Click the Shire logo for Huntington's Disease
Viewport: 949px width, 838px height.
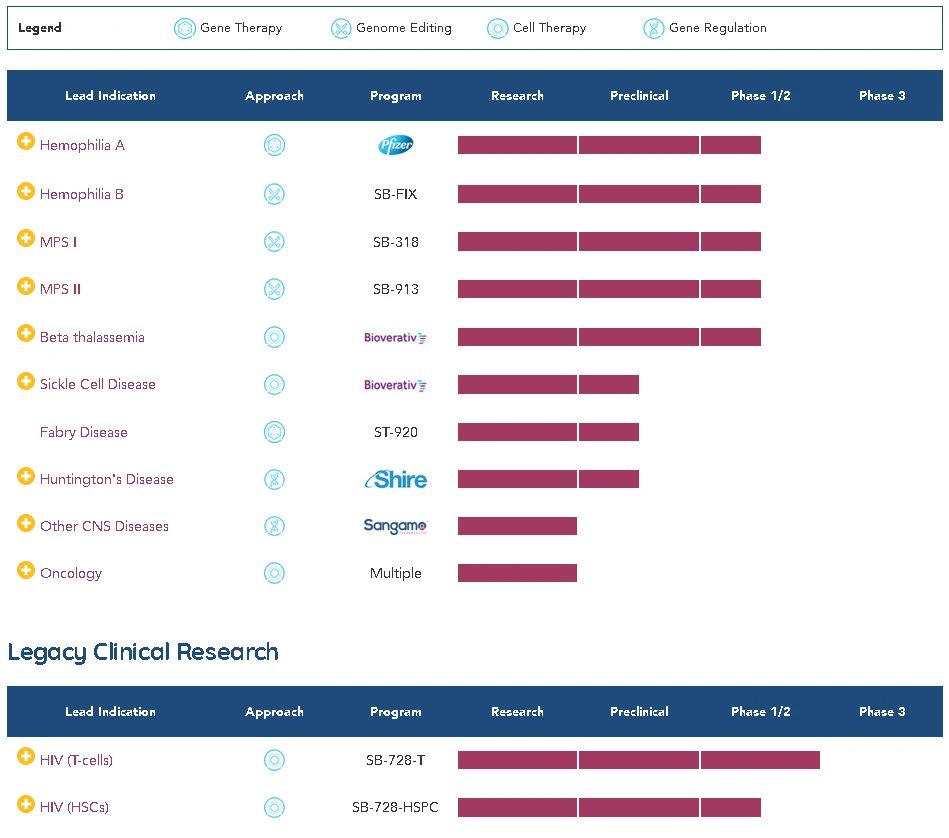tap(395, 480)
